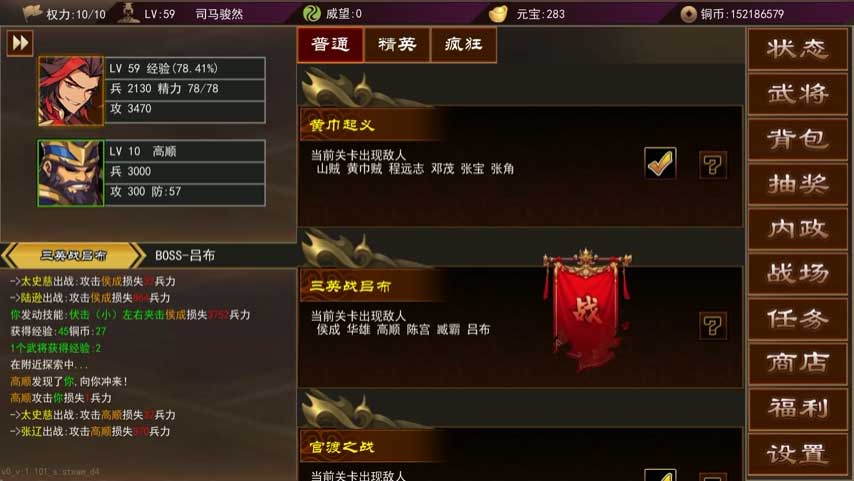Open the 武将 generals menu
The width and height of the screenshot is (854, 481).
click(798, 94)
